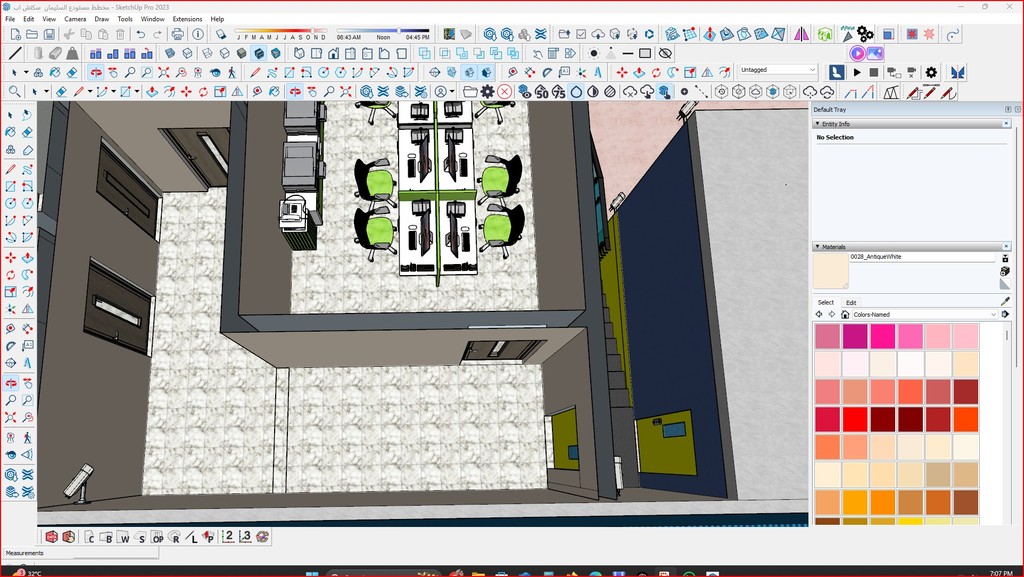The height and width of the screenshot is (577, 1024).
Task: Toggle X-Ray face style
Action: pos(170,54)
